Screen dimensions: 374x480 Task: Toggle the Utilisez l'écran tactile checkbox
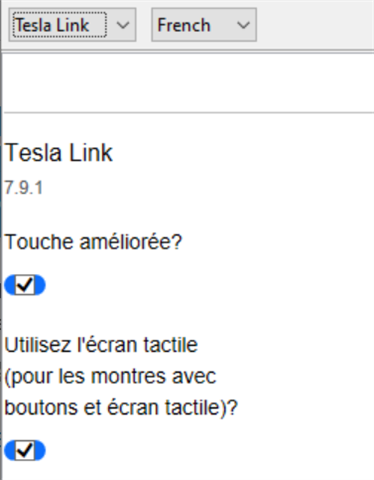click(x=25, y=450)
